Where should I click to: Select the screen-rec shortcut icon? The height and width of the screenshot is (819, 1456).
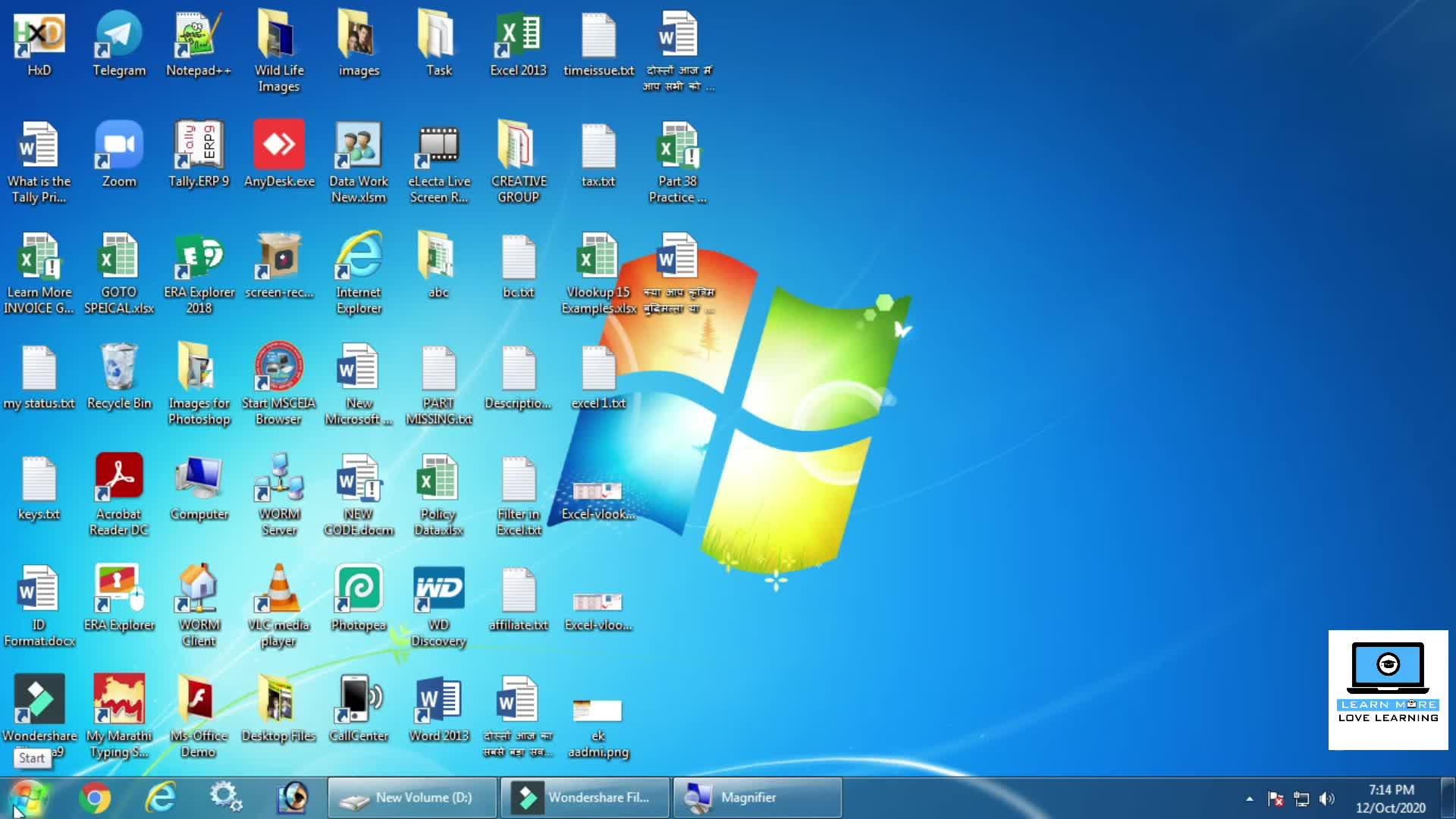[279, 267]
